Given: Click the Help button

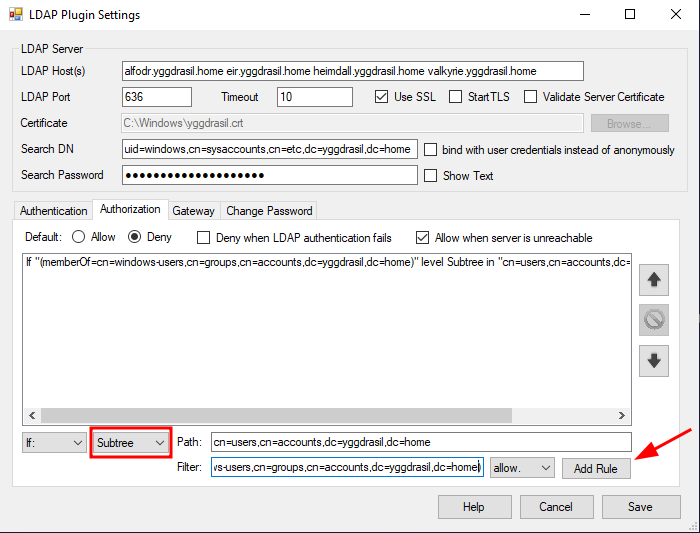Looking at the screenshot, I should (x=475, y=507).
